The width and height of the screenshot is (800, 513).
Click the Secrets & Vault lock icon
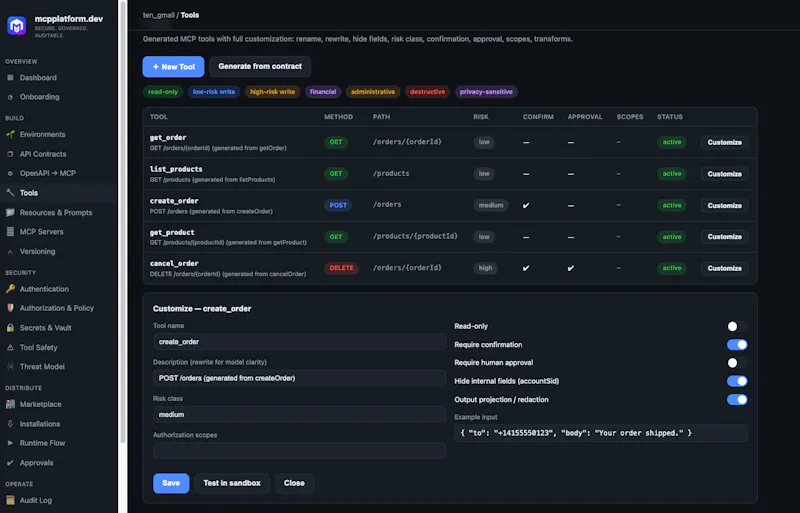coord(10,328)
